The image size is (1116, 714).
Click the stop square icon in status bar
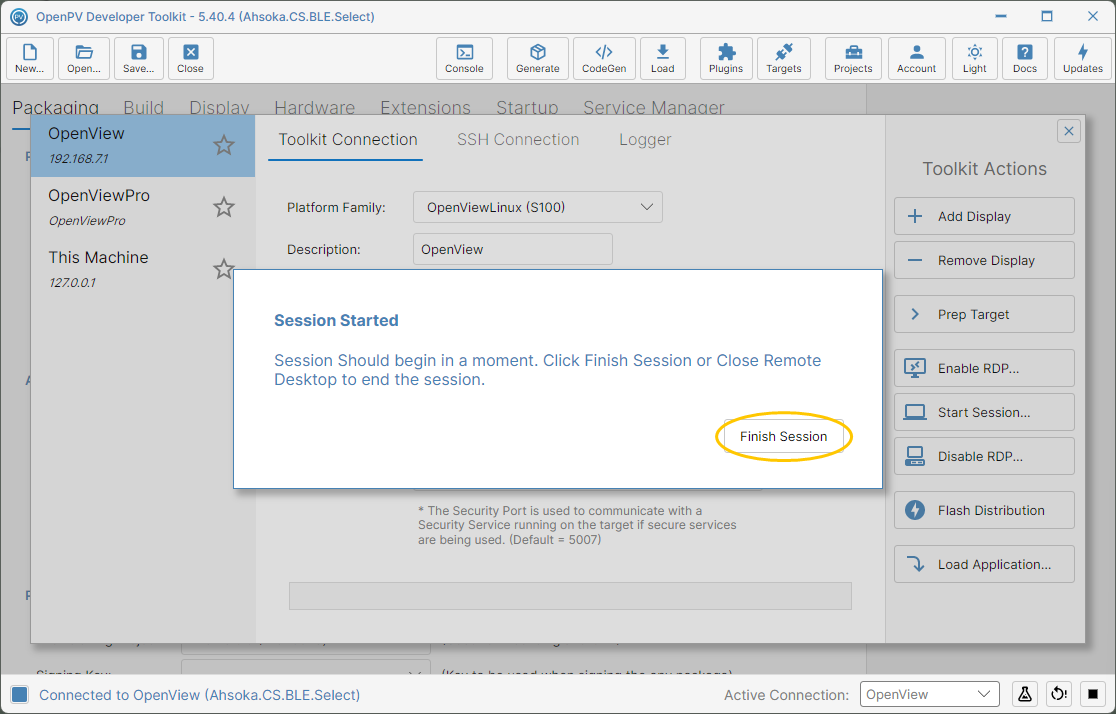coord(1093,694)
